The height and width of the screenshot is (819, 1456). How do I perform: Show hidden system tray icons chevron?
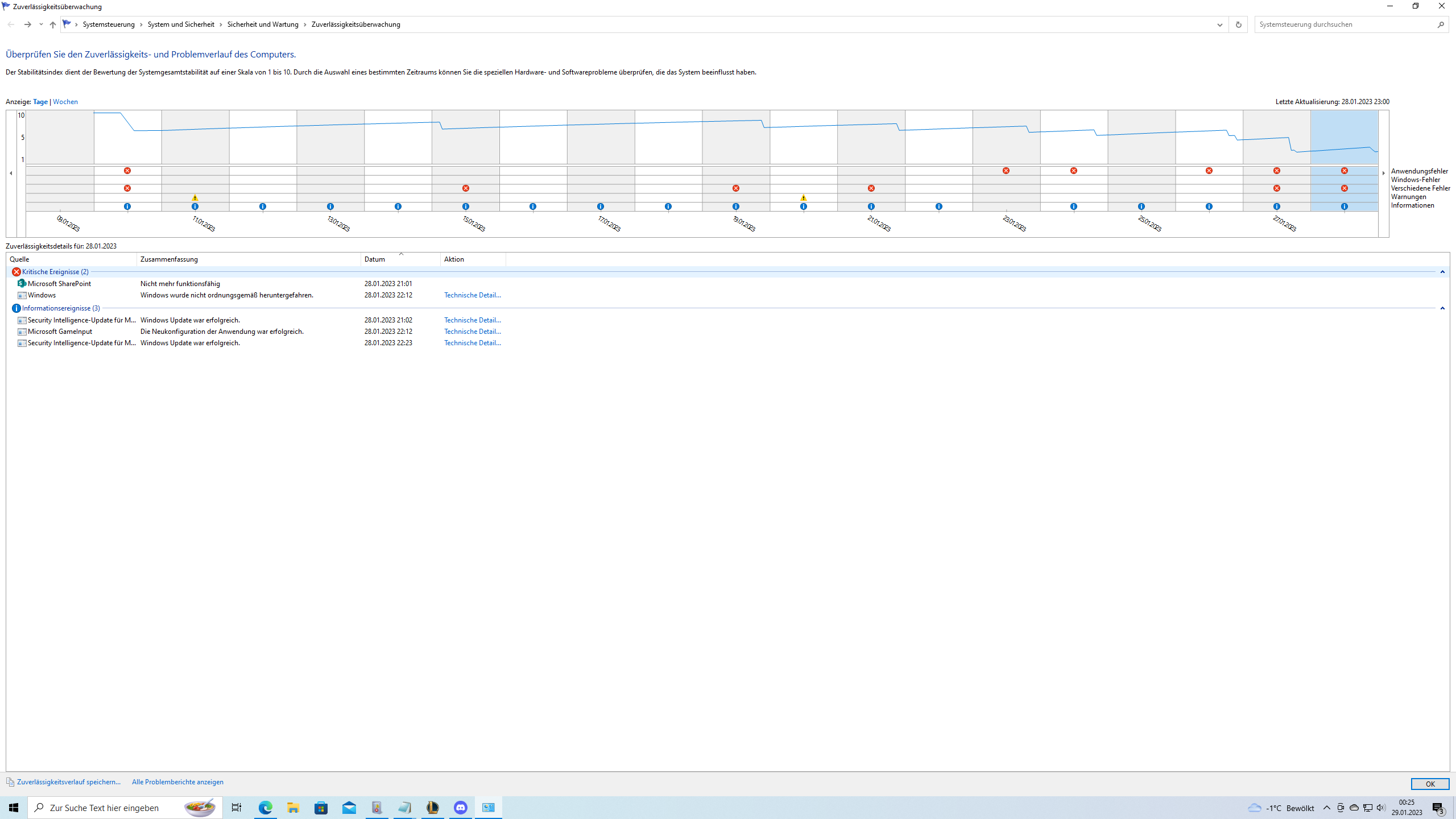1327,808
